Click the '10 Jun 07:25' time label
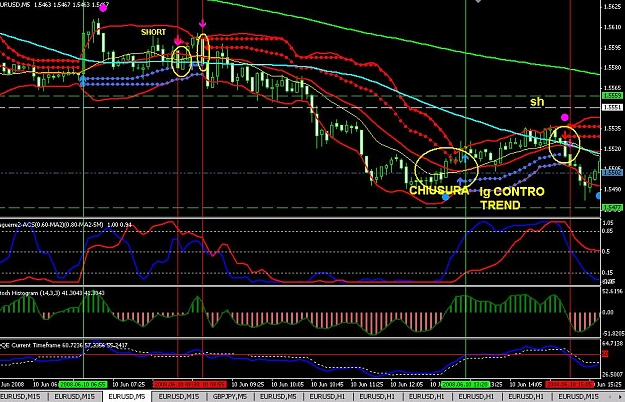This screenshot has width=625, height=402. (128, 385)
